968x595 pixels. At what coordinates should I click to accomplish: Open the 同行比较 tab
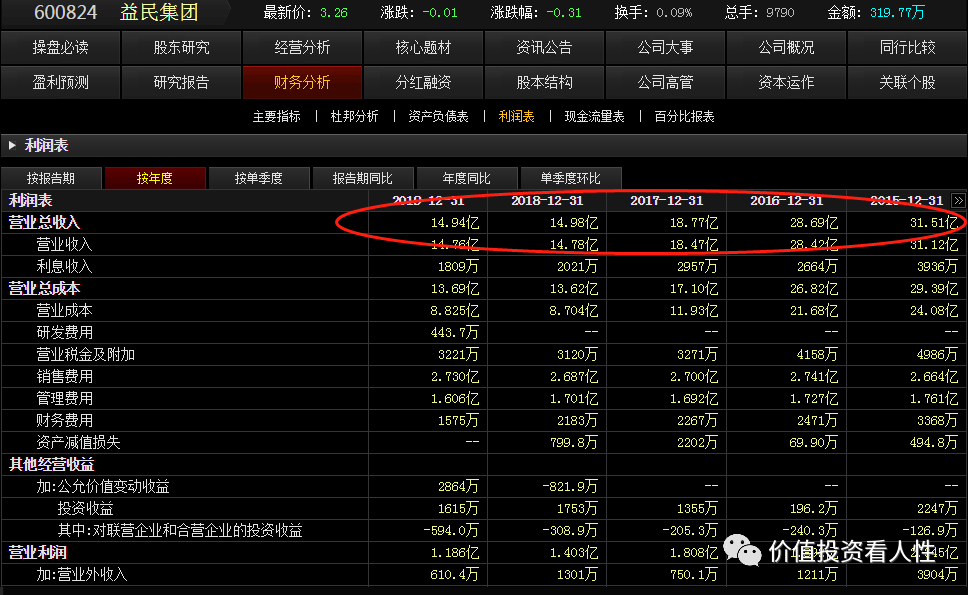(908, 48)
